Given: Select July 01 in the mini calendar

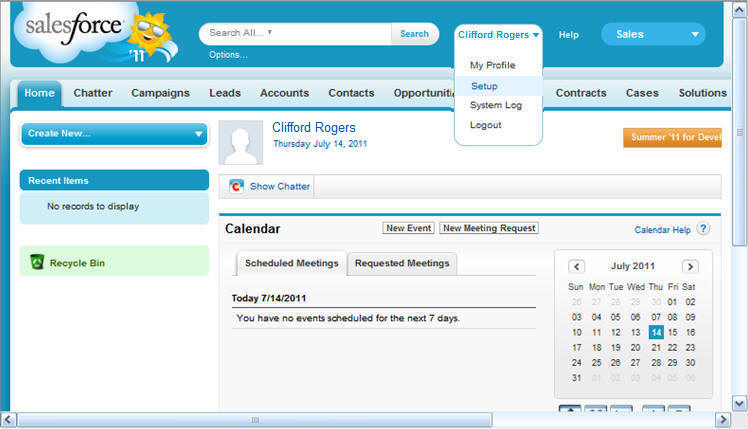Looking at the screenshot, I should click(x=672, y=302).
